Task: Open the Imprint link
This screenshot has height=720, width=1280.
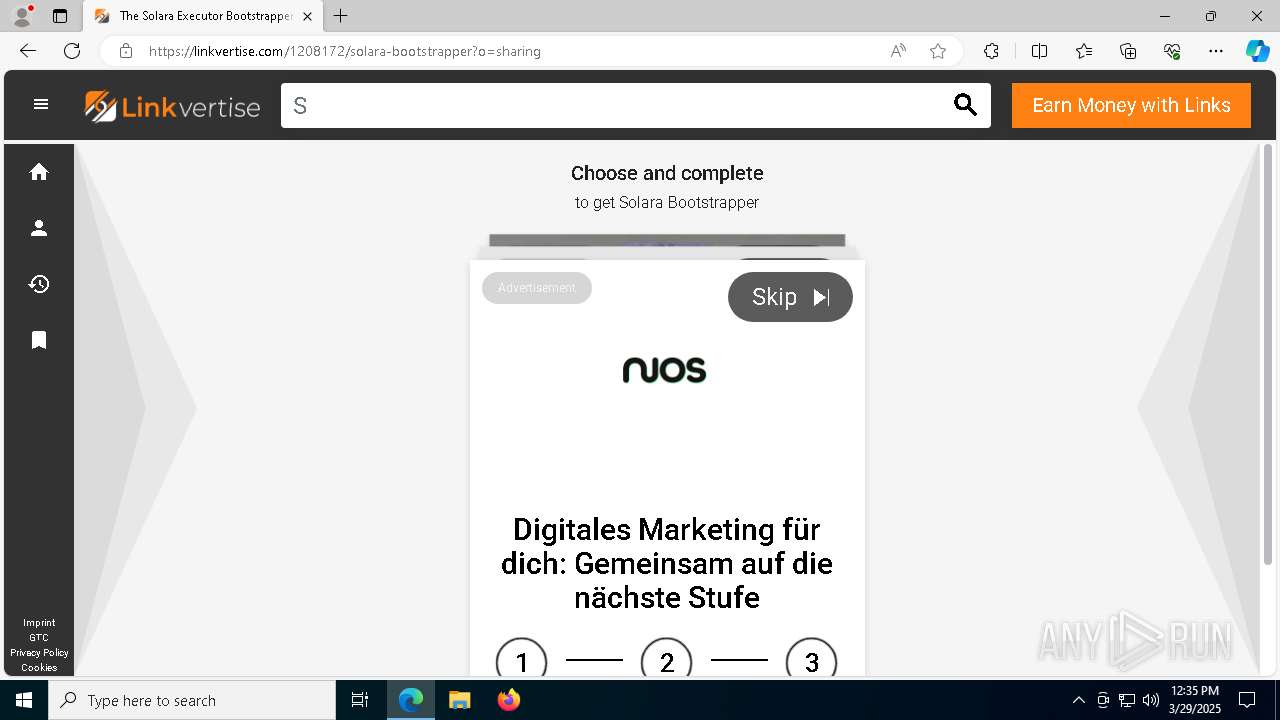Action: (x=39, y=623)
